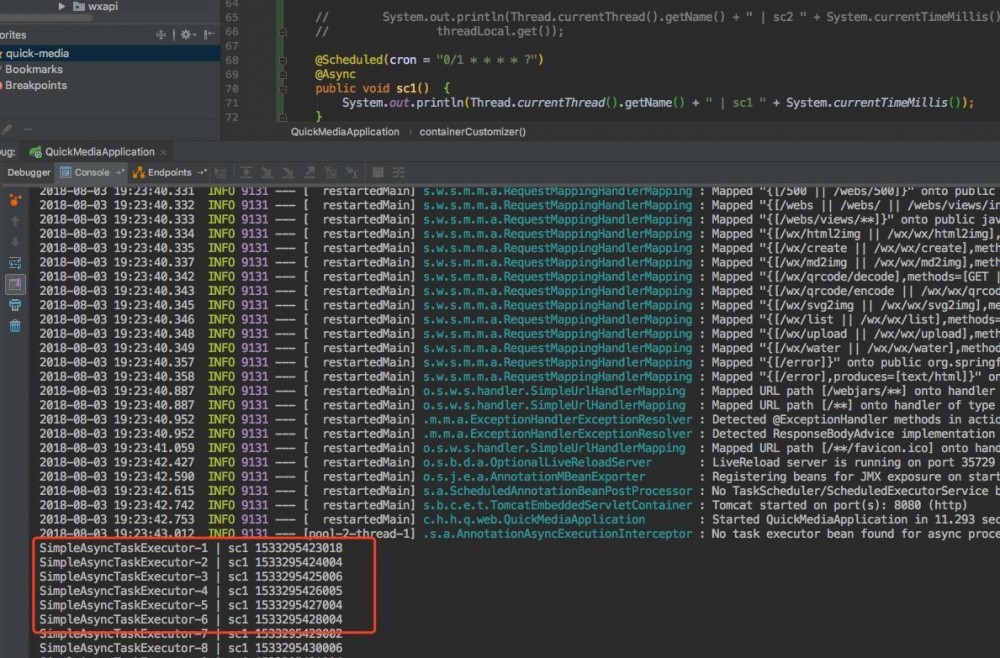Image resolution: width=1000 pixels, height=658 pixels.
Task: Click the evaluate expression calculator icon
Action: 378,173
